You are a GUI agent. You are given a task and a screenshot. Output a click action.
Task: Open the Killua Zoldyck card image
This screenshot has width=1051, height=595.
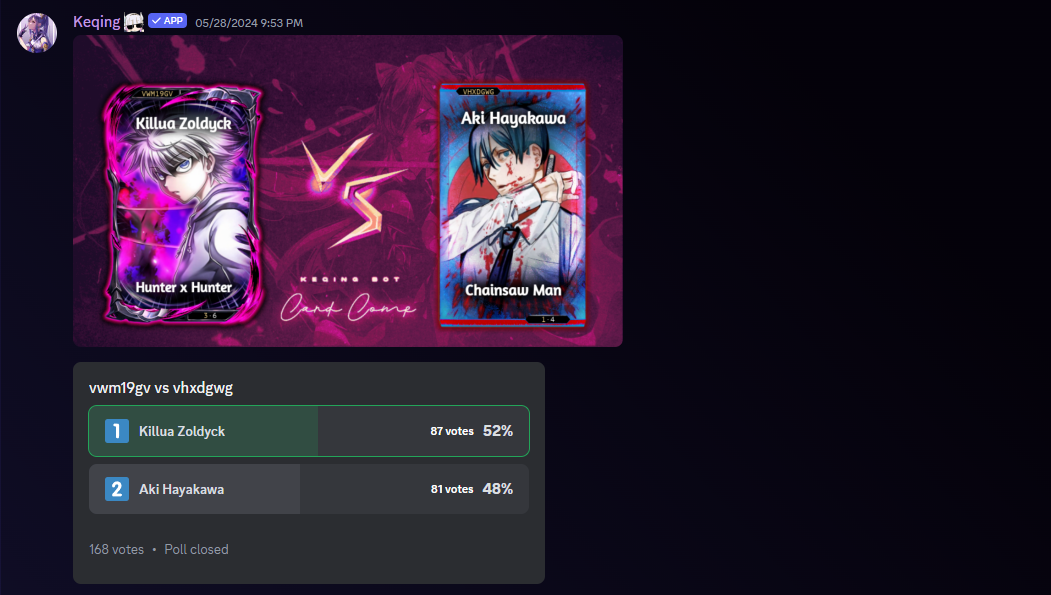pos(182,204)
